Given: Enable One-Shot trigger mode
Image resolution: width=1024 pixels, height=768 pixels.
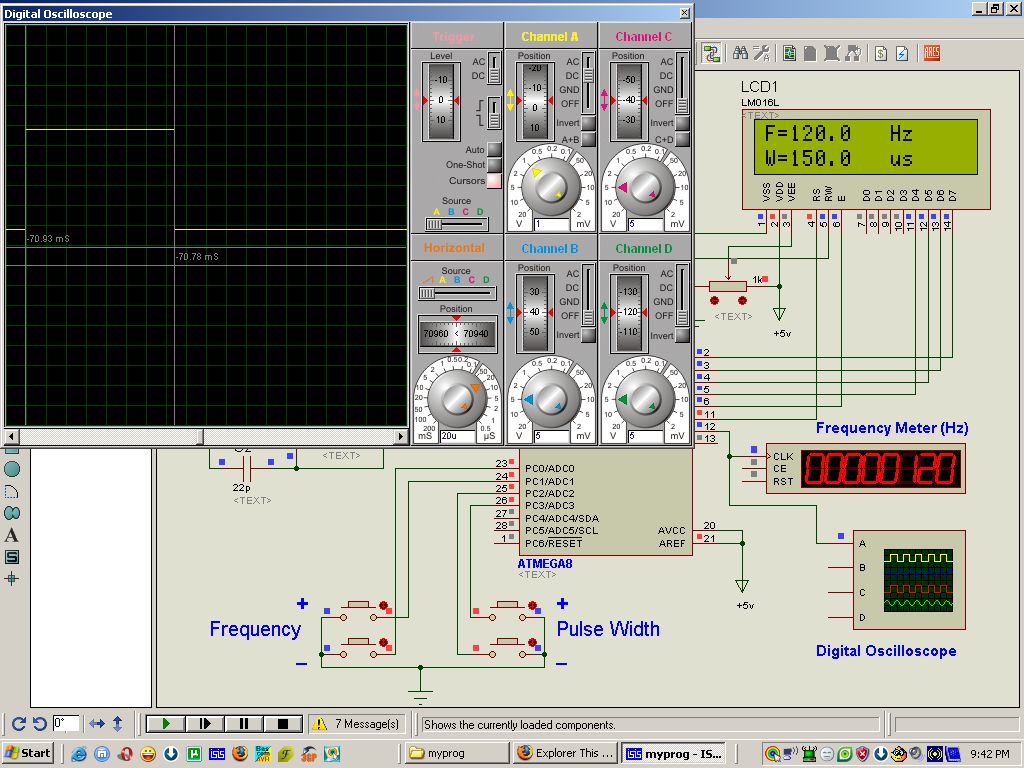Looking at the screenshot, I should click(x=493, y=166).
